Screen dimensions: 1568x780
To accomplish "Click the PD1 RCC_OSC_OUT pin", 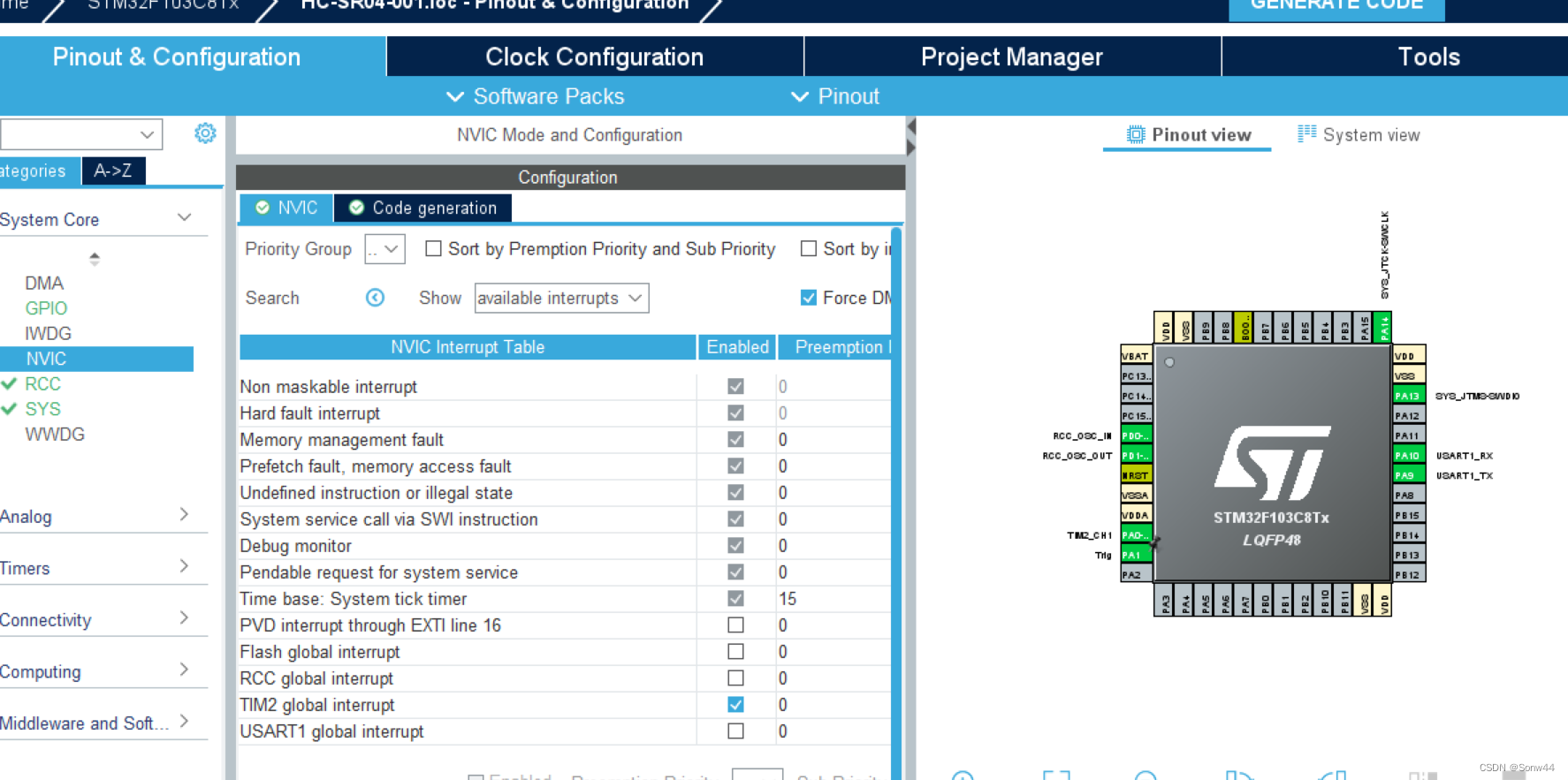I will tap(1137, 456).
